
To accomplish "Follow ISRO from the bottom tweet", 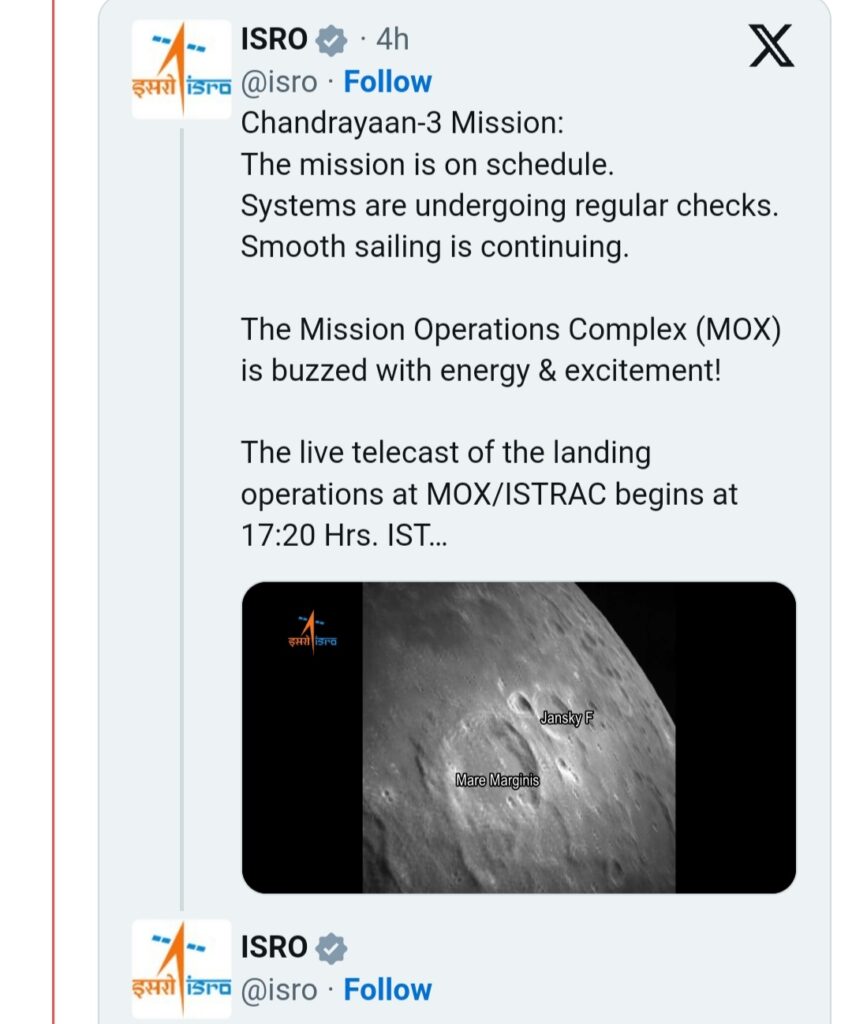I will pyautogui.click(x=388, y=989).
